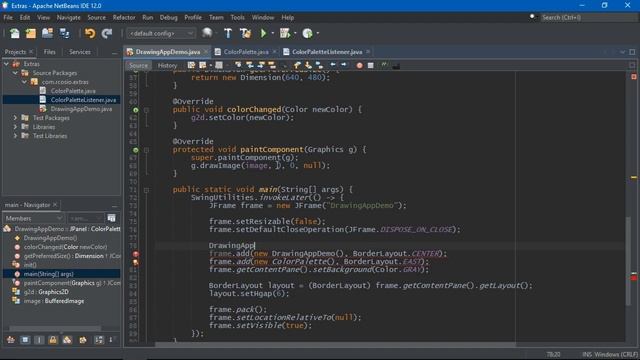
Task: Switch to the ColorPalette.java tab
Action: [246, 52]
